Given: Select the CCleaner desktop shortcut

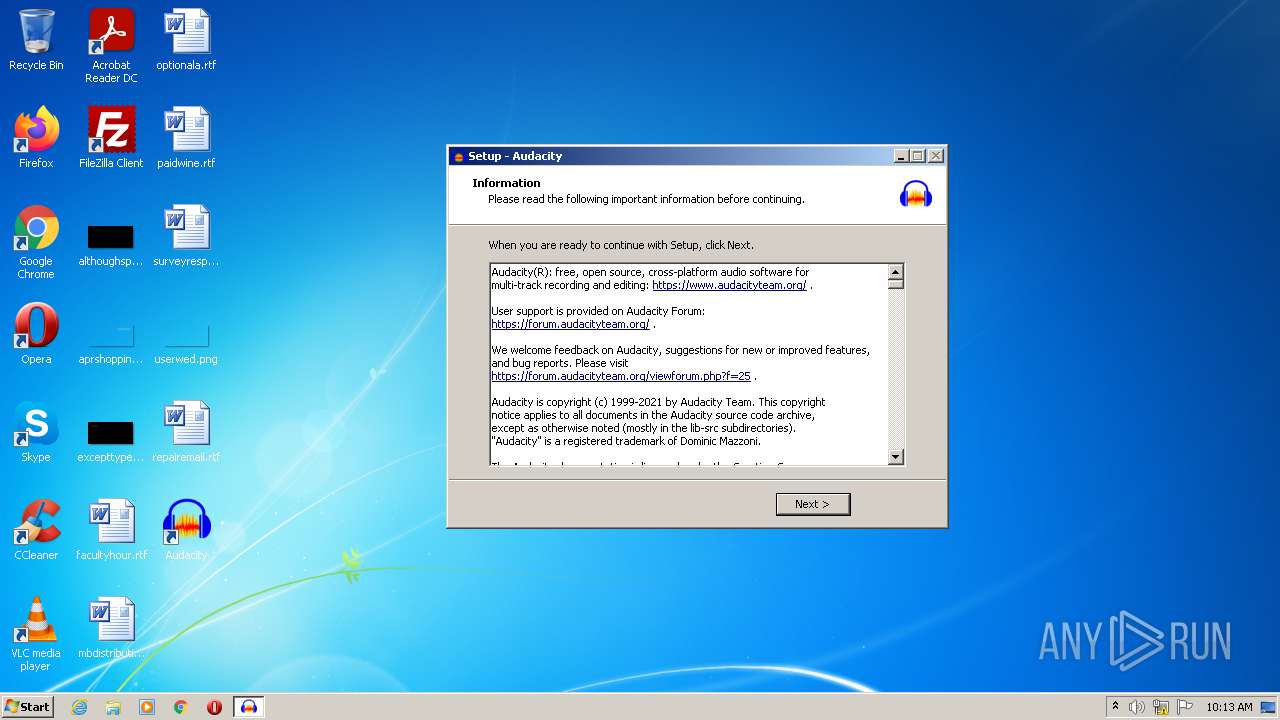Looking at the screenshot, I should [x=36, y=530].
